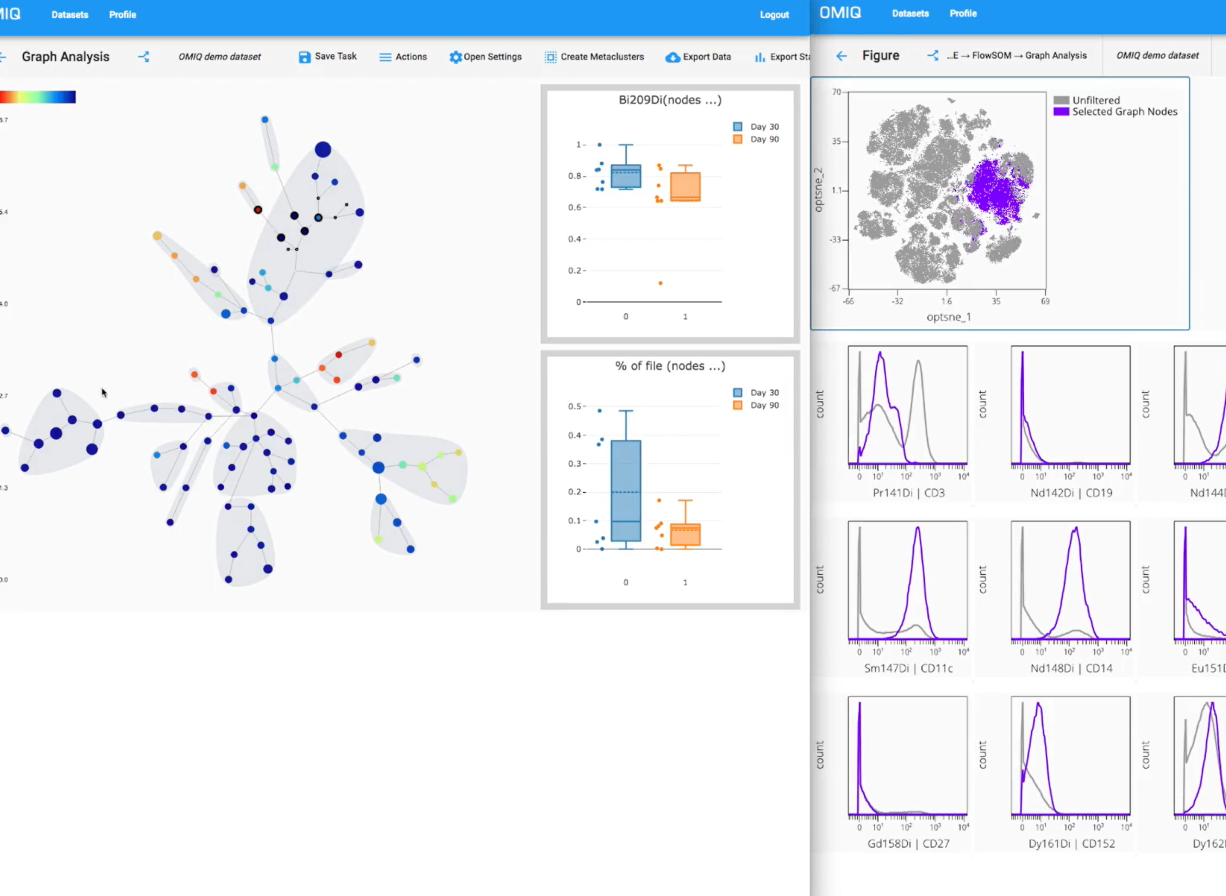Click the OMIQ demo dataset label
Image resolution: width=1226 pixels, height=896 pixels.
220,57
